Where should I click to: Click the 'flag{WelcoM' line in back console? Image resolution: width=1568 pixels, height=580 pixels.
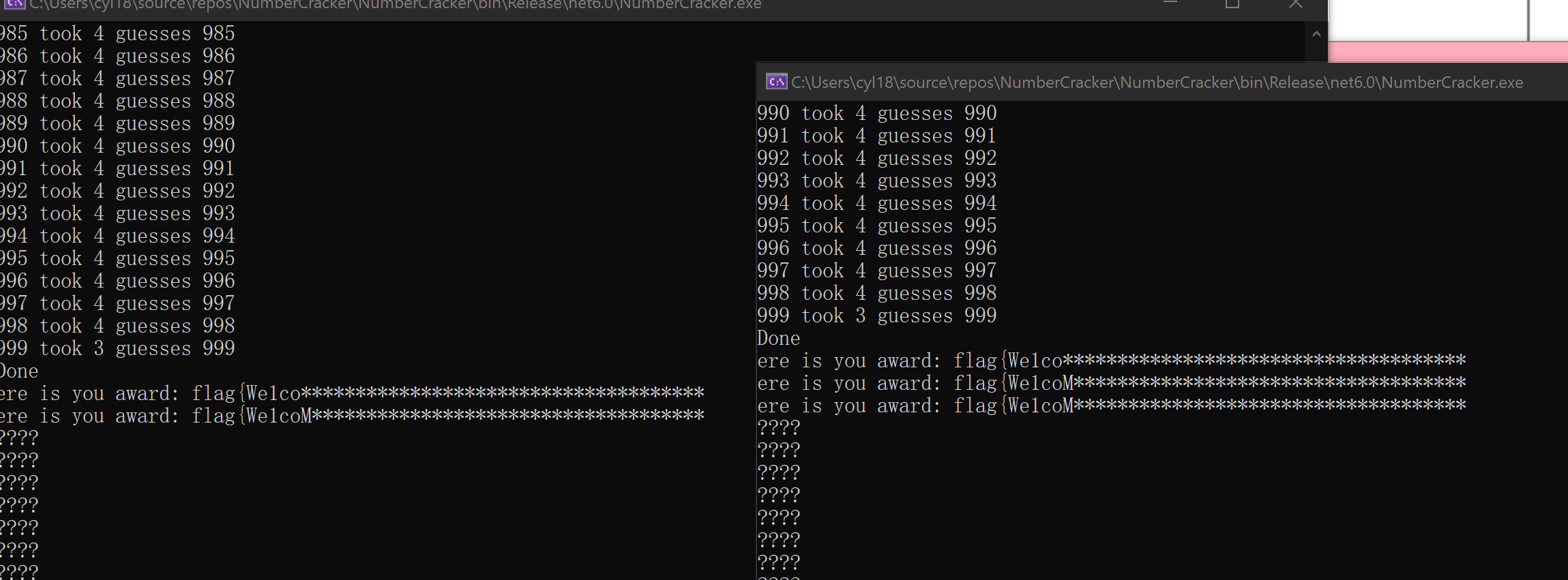pos(351,416)
